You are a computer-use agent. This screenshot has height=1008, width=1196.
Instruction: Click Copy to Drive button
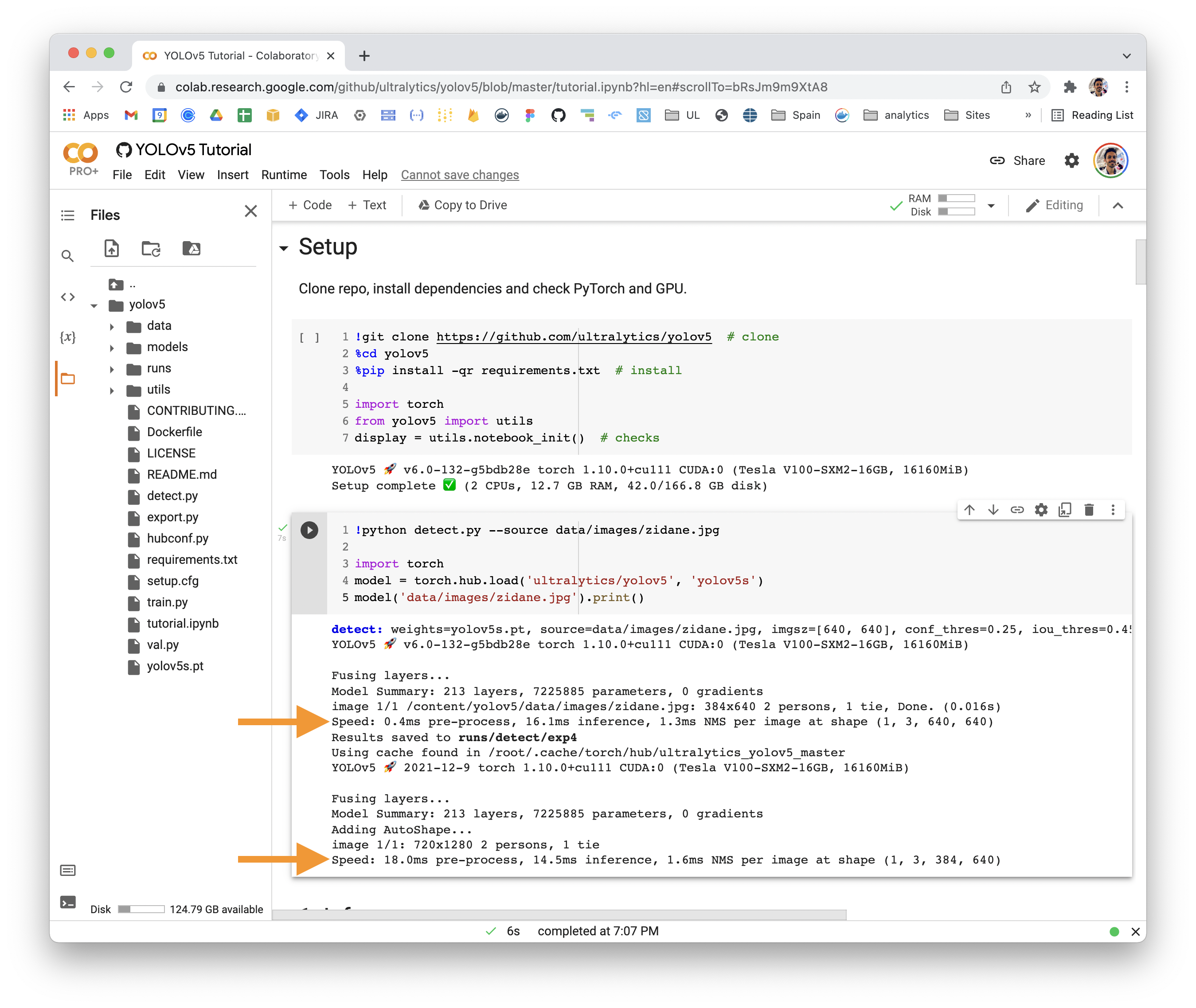[x=463, y=205]
